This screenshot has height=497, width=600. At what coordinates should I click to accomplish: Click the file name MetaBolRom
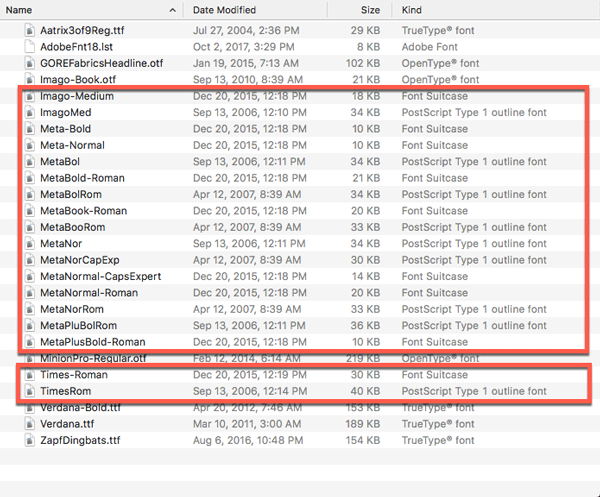[71, 194]
